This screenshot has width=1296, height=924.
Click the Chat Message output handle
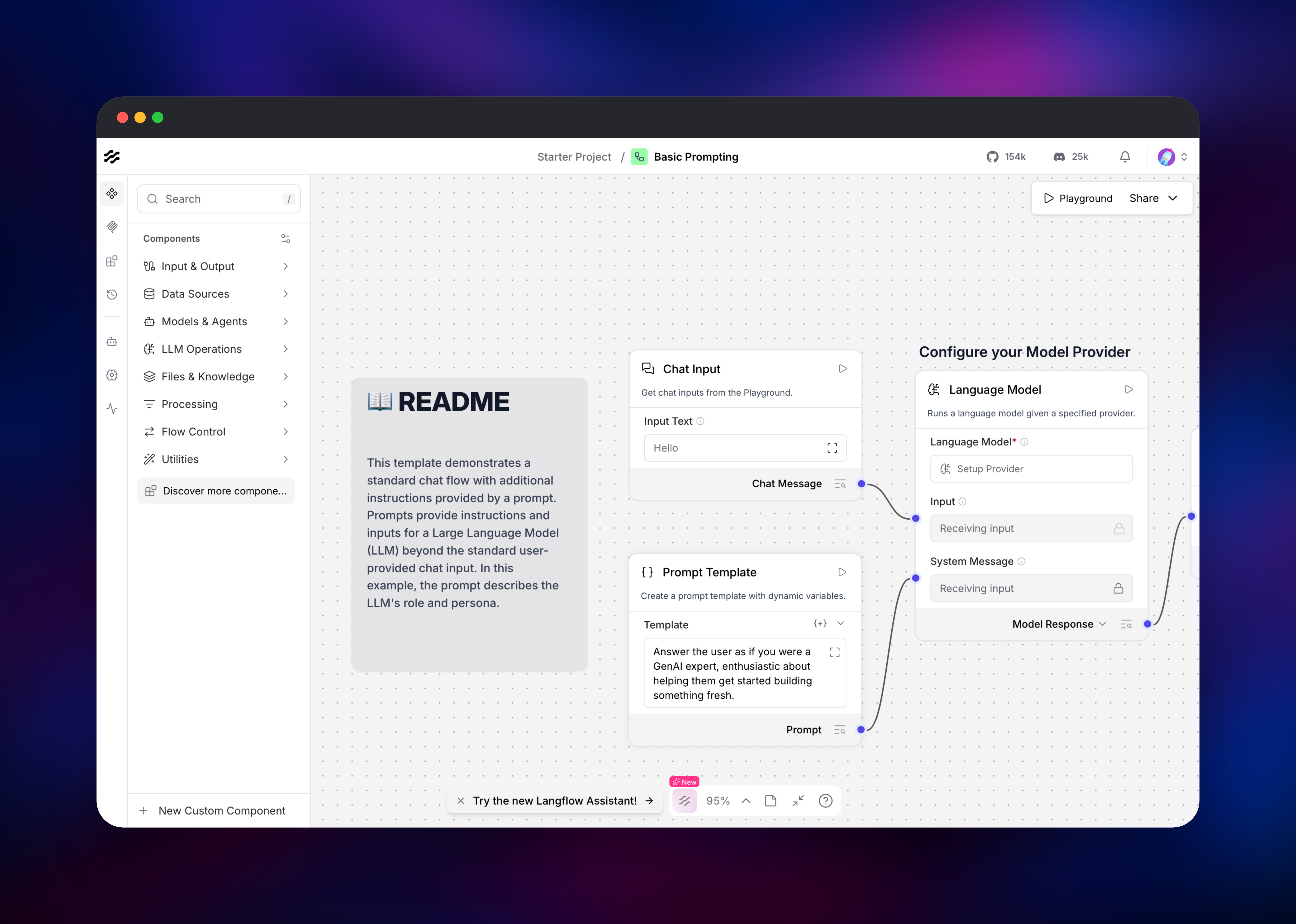tap(861, 484)
